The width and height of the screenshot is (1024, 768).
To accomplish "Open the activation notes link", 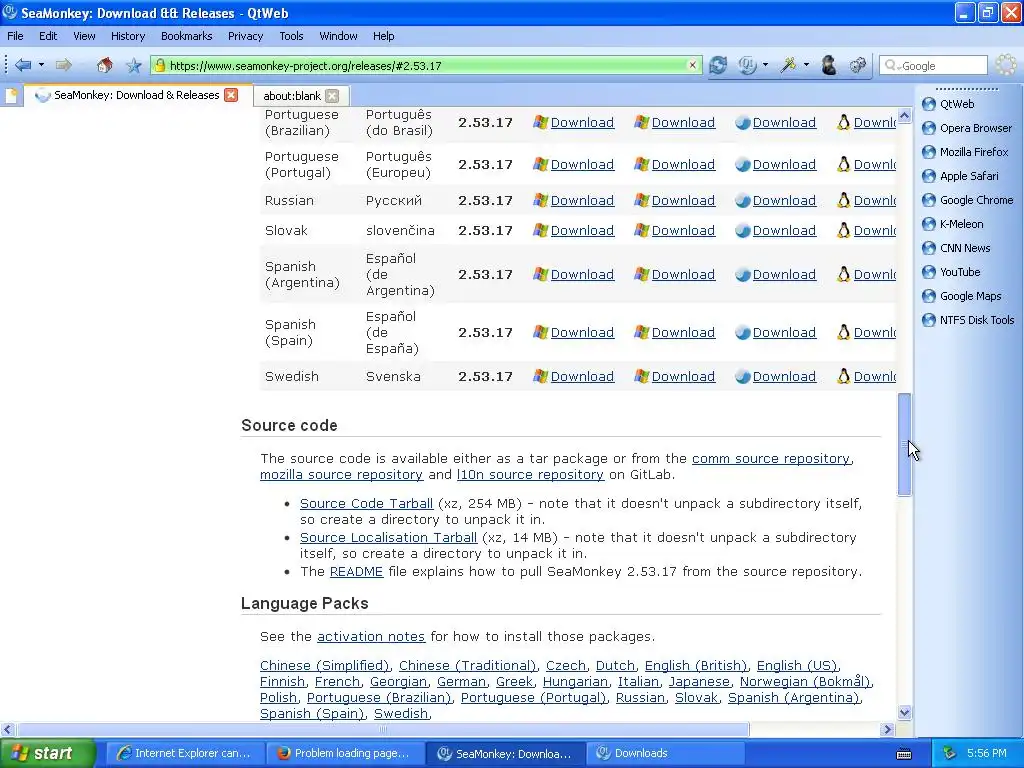I will [x=371, y=636].
